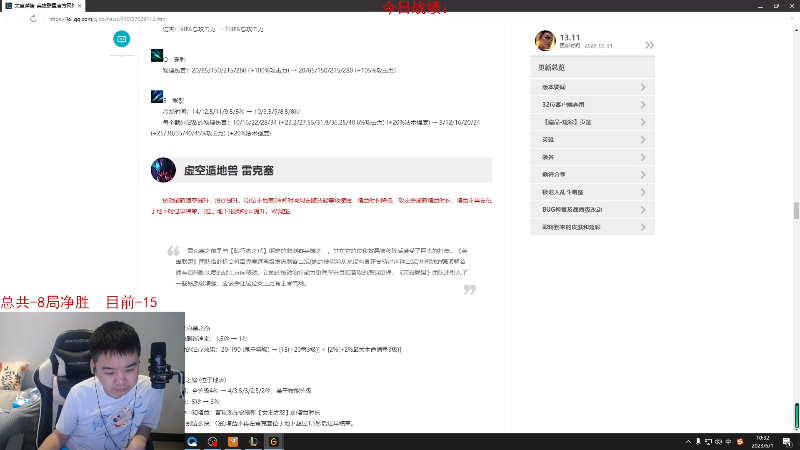Viewport: 800px width, 450px height.
Task: Close the article tab with its X
Action: click(x=80, y=6)
